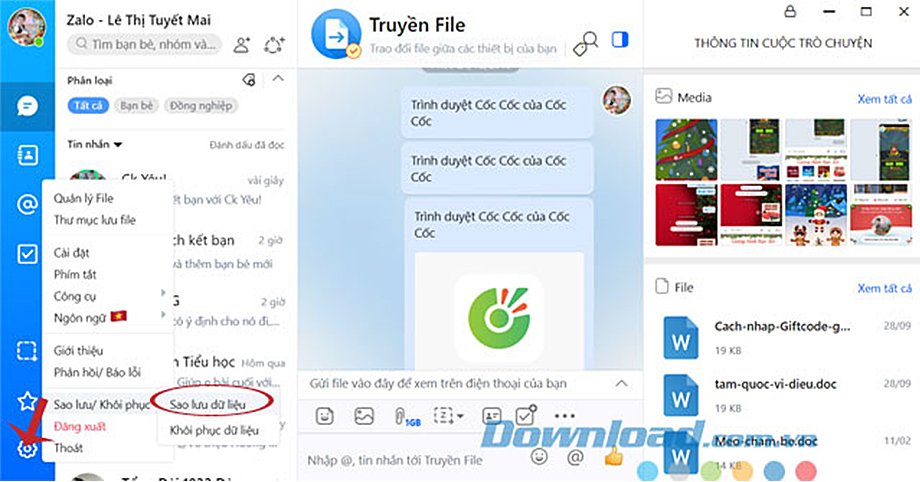Screen dimensions: 920x482
Task: Open the sticker picker icon
Action: pos(324,416)
